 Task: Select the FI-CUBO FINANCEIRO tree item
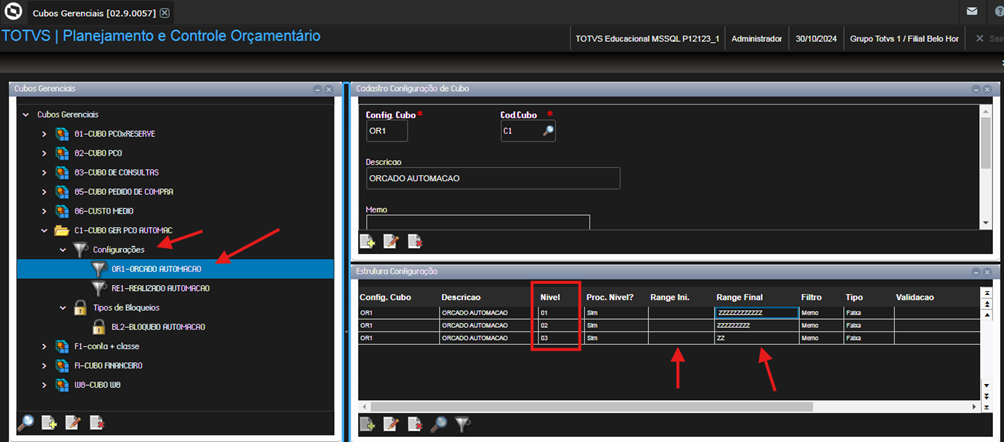(x=108, y=365)
